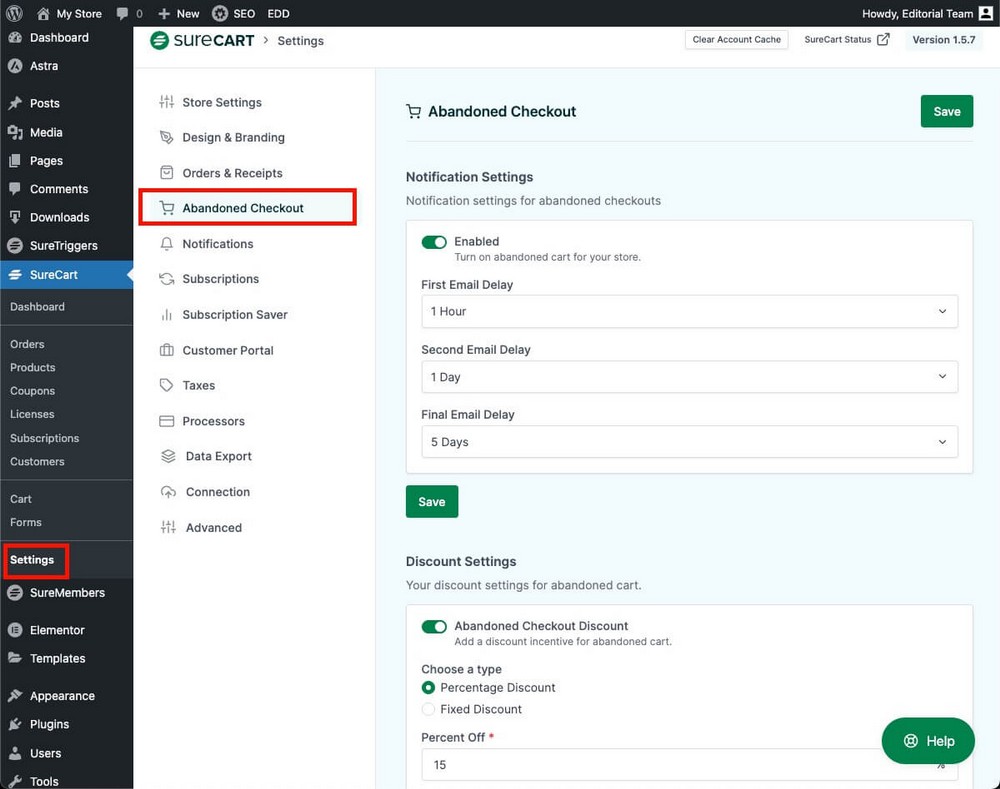
Task: Click the Notifications bell icon
Action: [167, 244]
